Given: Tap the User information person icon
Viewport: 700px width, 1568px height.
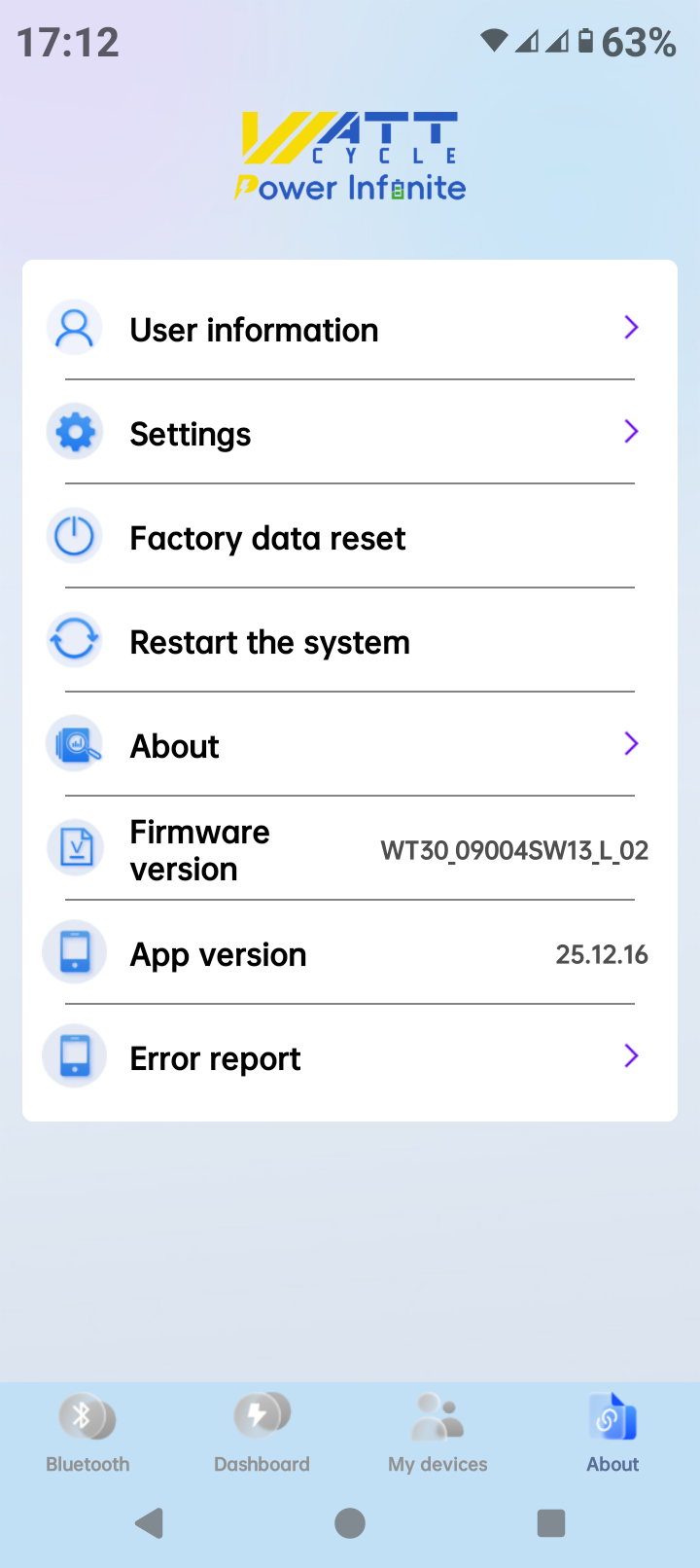Looking at the screenshot, I should (x=75, y=329).
